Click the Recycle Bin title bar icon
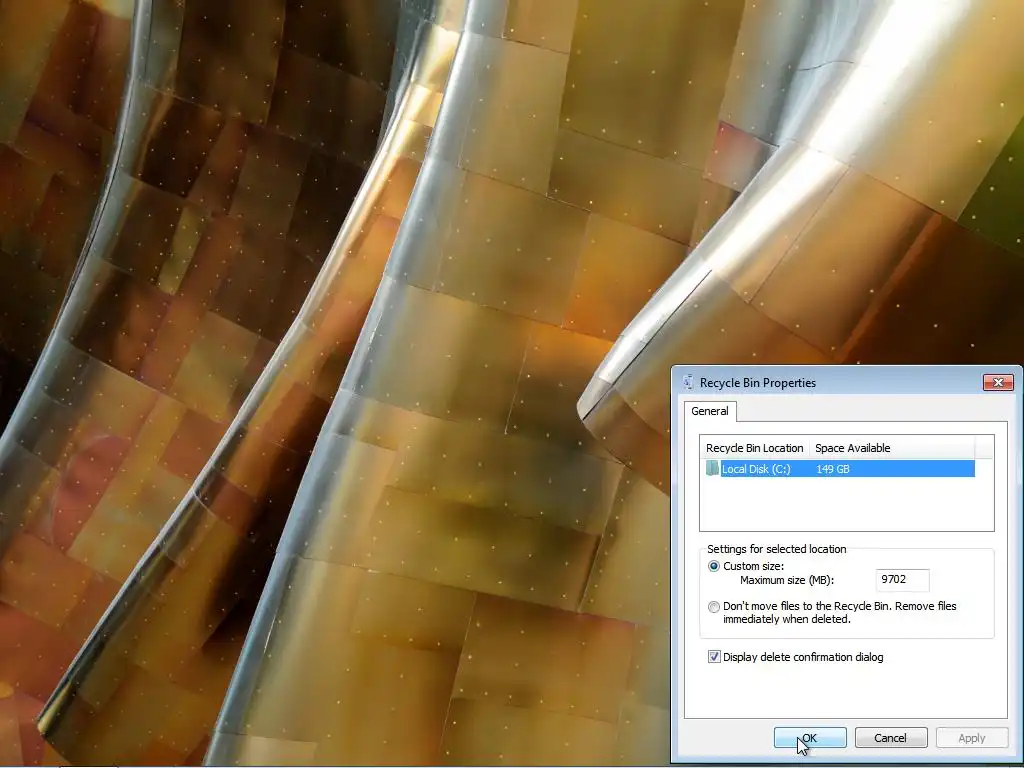Viewport: 1024px width, 768px height. (688, 383)
